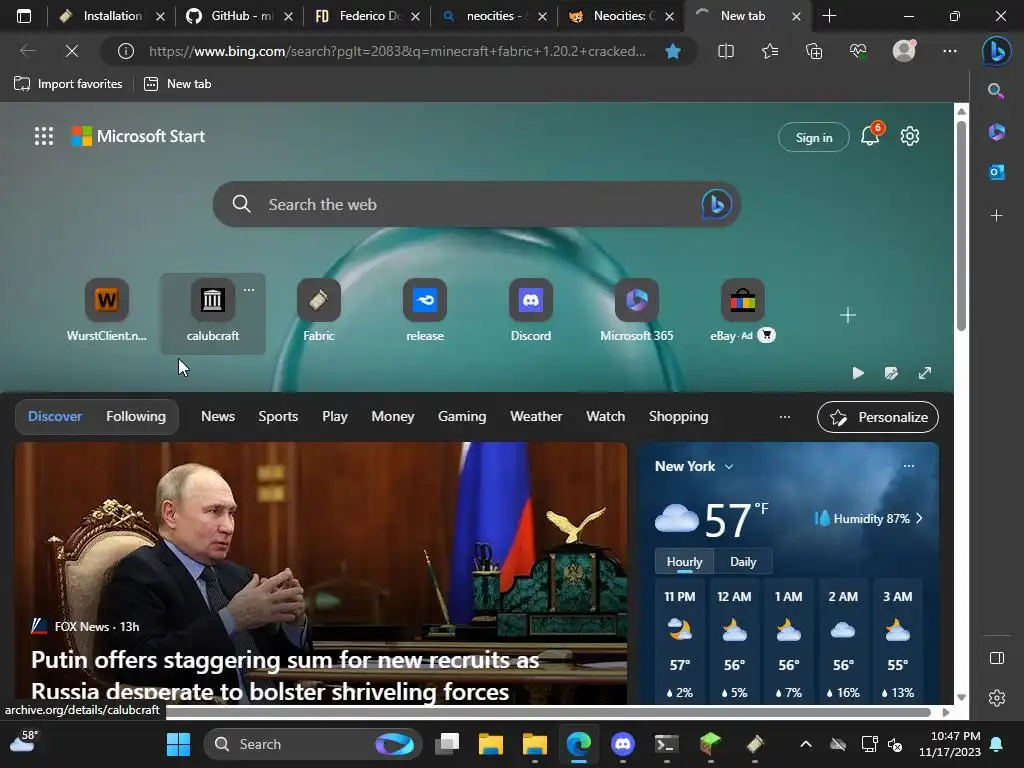Click the Sign in button
Image resolution: width=1024 pixels, height=768 pixels.
[814, 137]
